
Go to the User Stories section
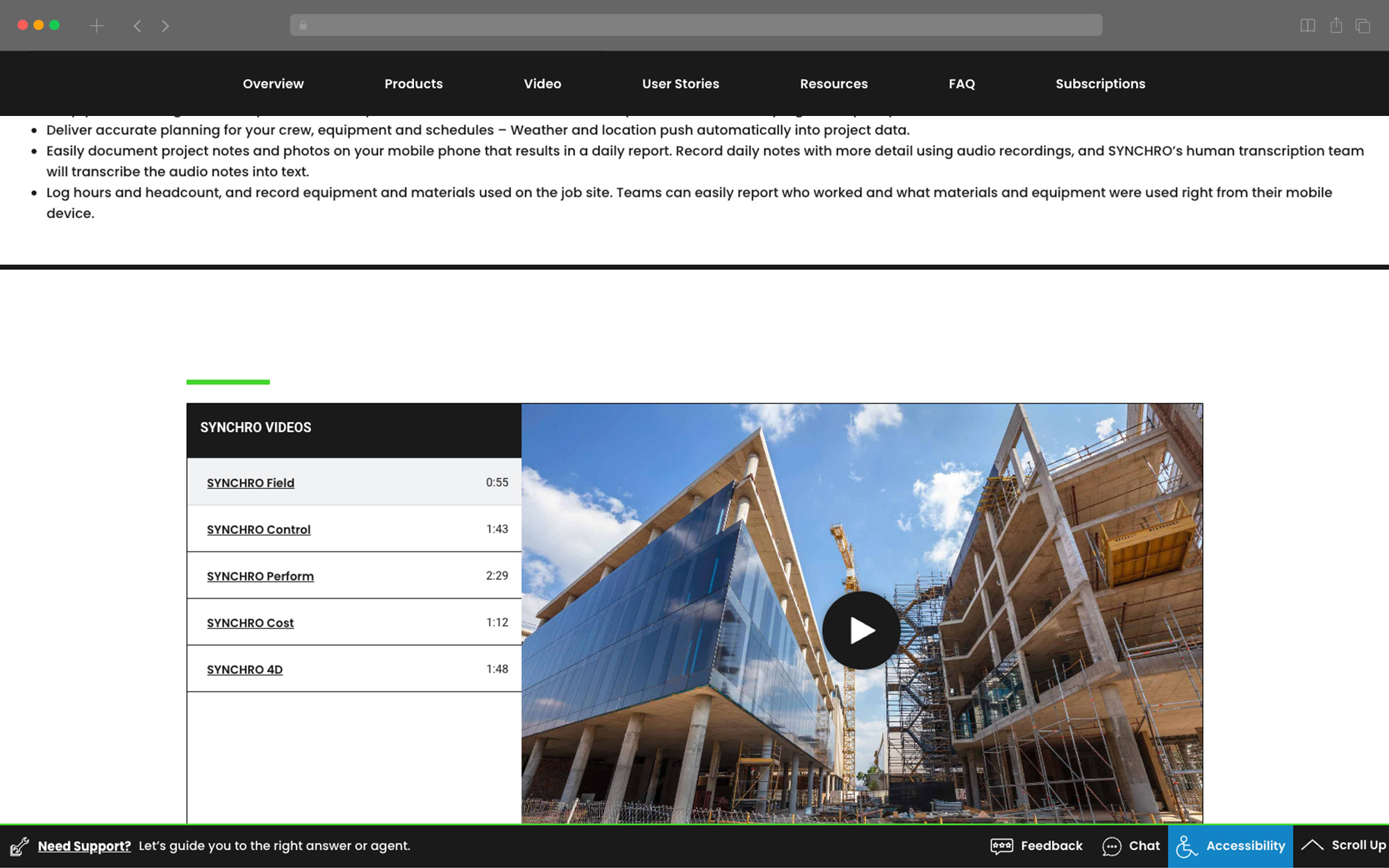pos(680,83)
